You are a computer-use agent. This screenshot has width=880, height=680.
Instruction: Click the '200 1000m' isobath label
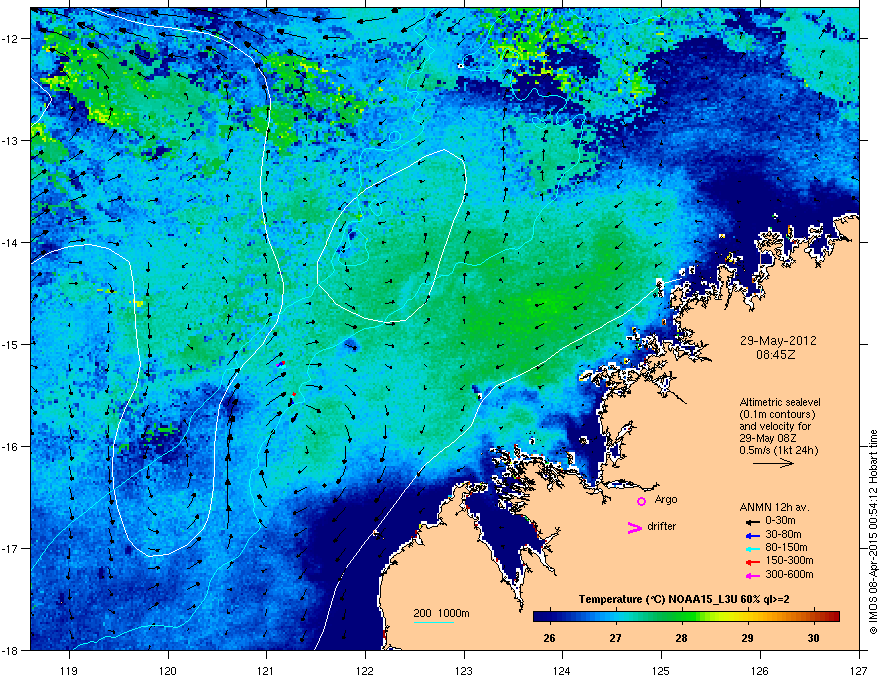pyautogui.click(x=441, y=613)
